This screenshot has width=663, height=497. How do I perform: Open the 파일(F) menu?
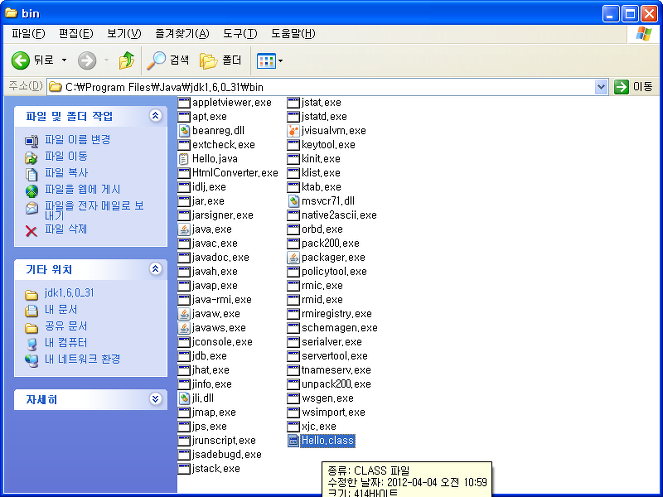(28, 33)
